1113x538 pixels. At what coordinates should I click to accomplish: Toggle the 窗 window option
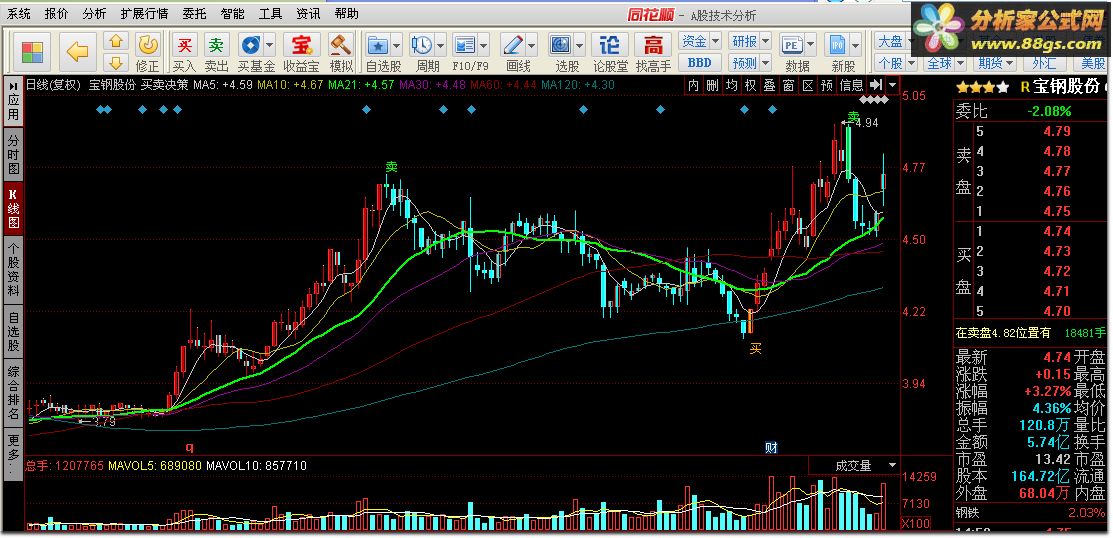click(x=789, y=85)
